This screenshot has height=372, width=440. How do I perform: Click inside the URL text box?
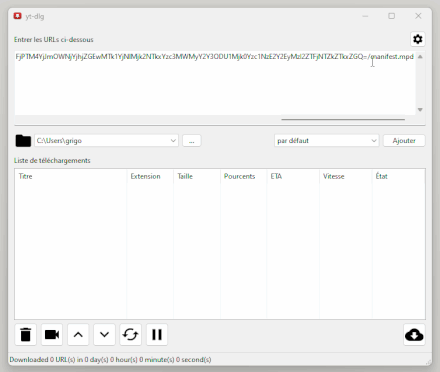click(x=215, y=83)
